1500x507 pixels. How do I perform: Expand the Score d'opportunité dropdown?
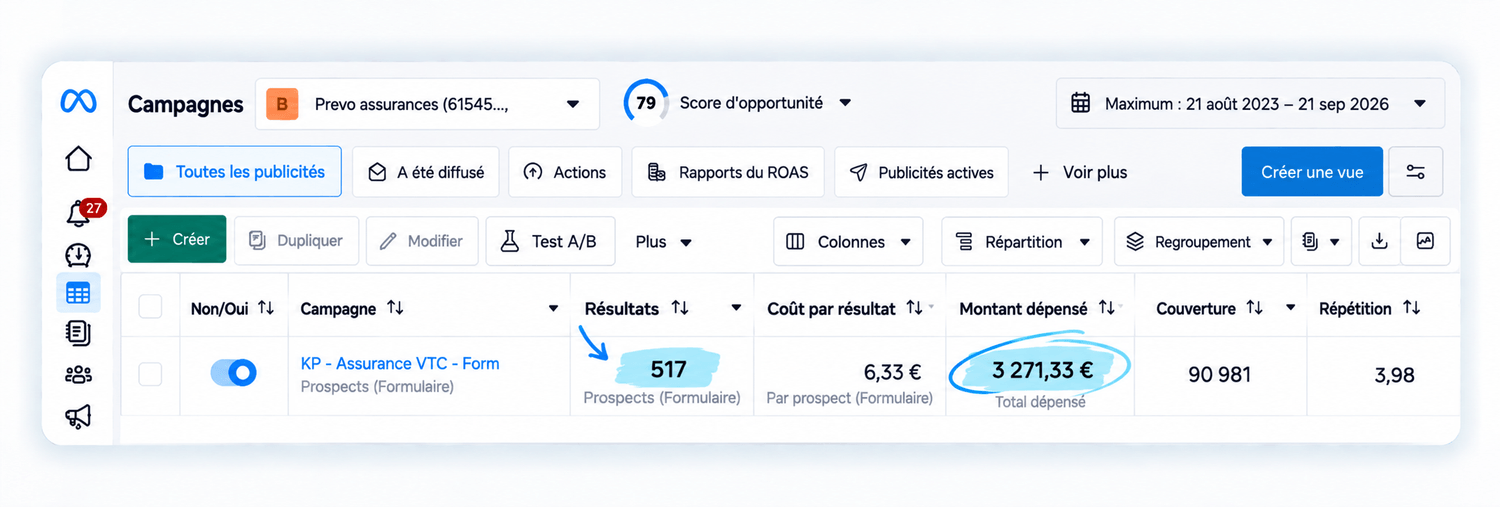click(x=845, y=103)
